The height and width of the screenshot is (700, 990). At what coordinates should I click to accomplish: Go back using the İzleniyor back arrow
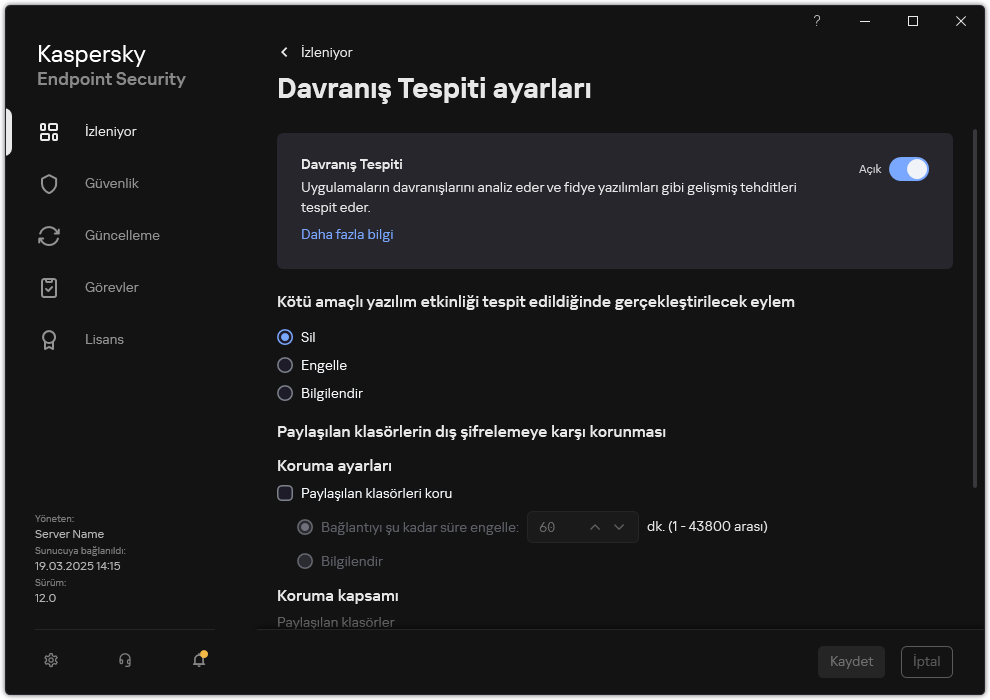tap(285, 52)
